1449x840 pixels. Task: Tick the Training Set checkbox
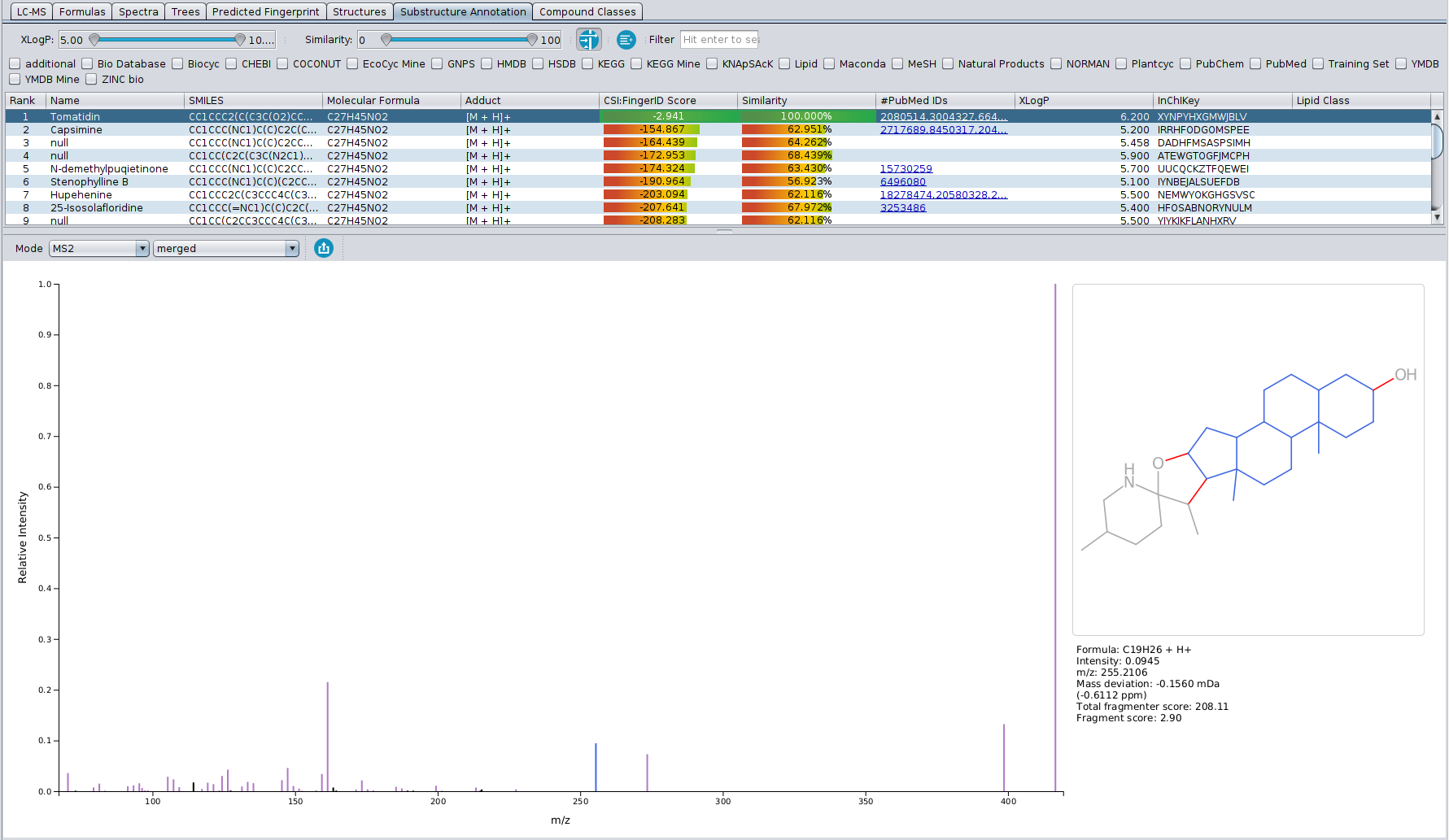coord(1318,63)
